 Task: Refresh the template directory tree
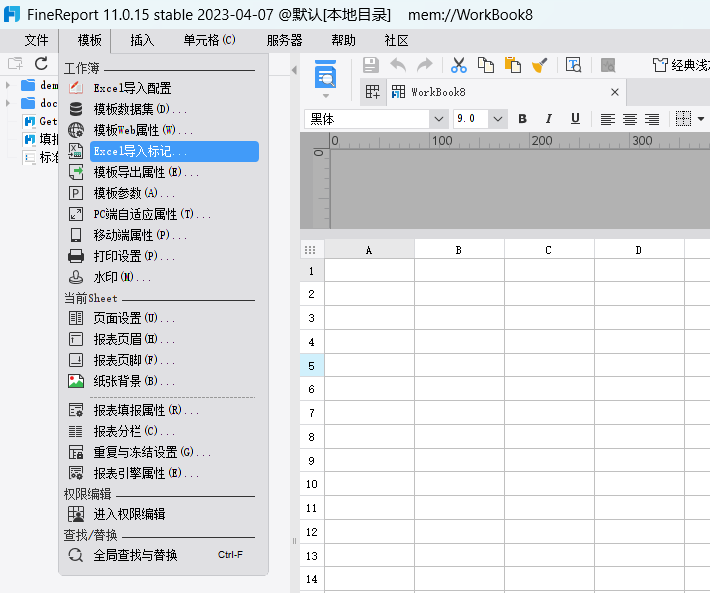tap(41, 63)
